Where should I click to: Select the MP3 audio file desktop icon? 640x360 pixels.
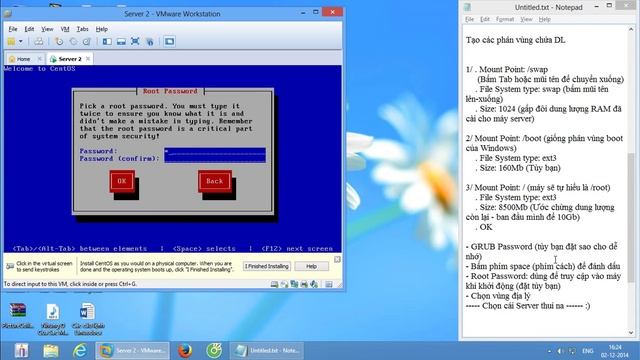pos(53,319)
